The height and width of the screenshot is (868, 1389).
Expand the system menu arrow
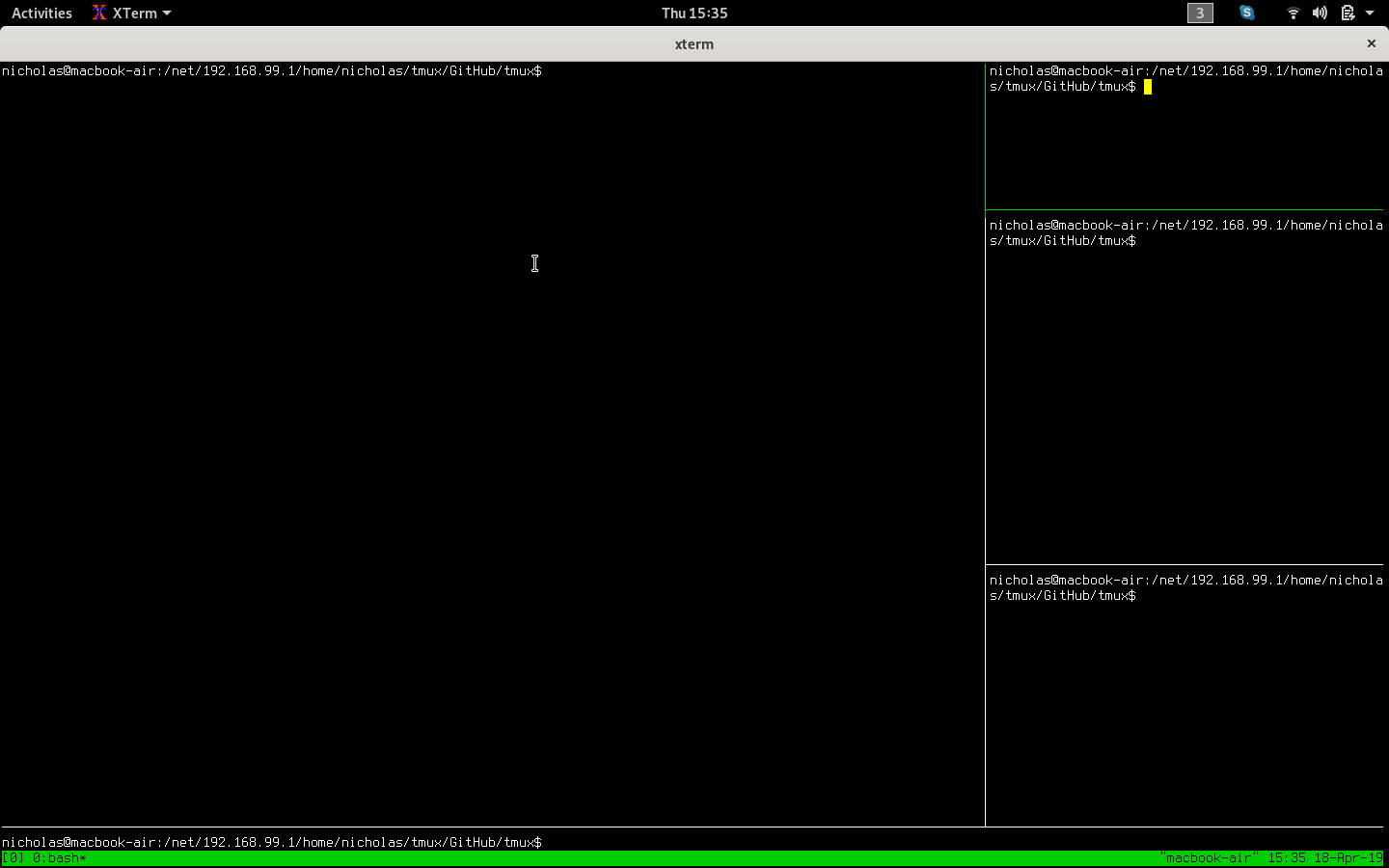[x=1370, y=13]
